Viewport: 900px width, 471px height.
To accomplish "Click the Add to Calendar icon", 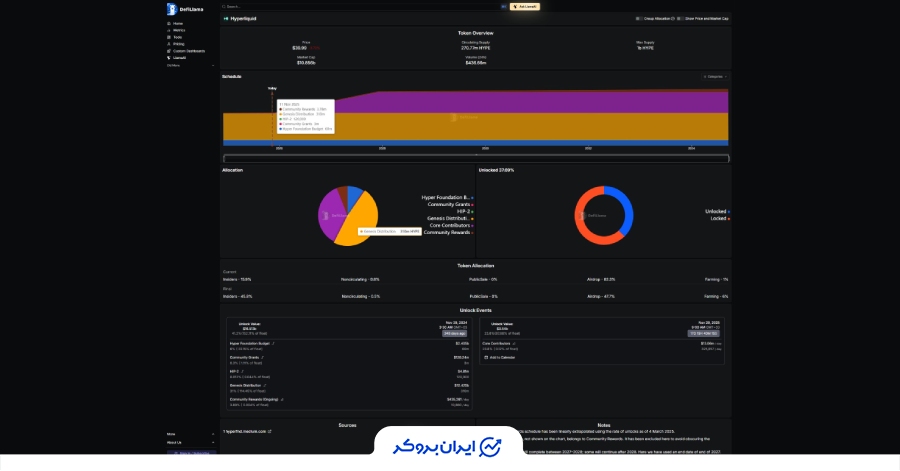I will click(x=486, y=357).
